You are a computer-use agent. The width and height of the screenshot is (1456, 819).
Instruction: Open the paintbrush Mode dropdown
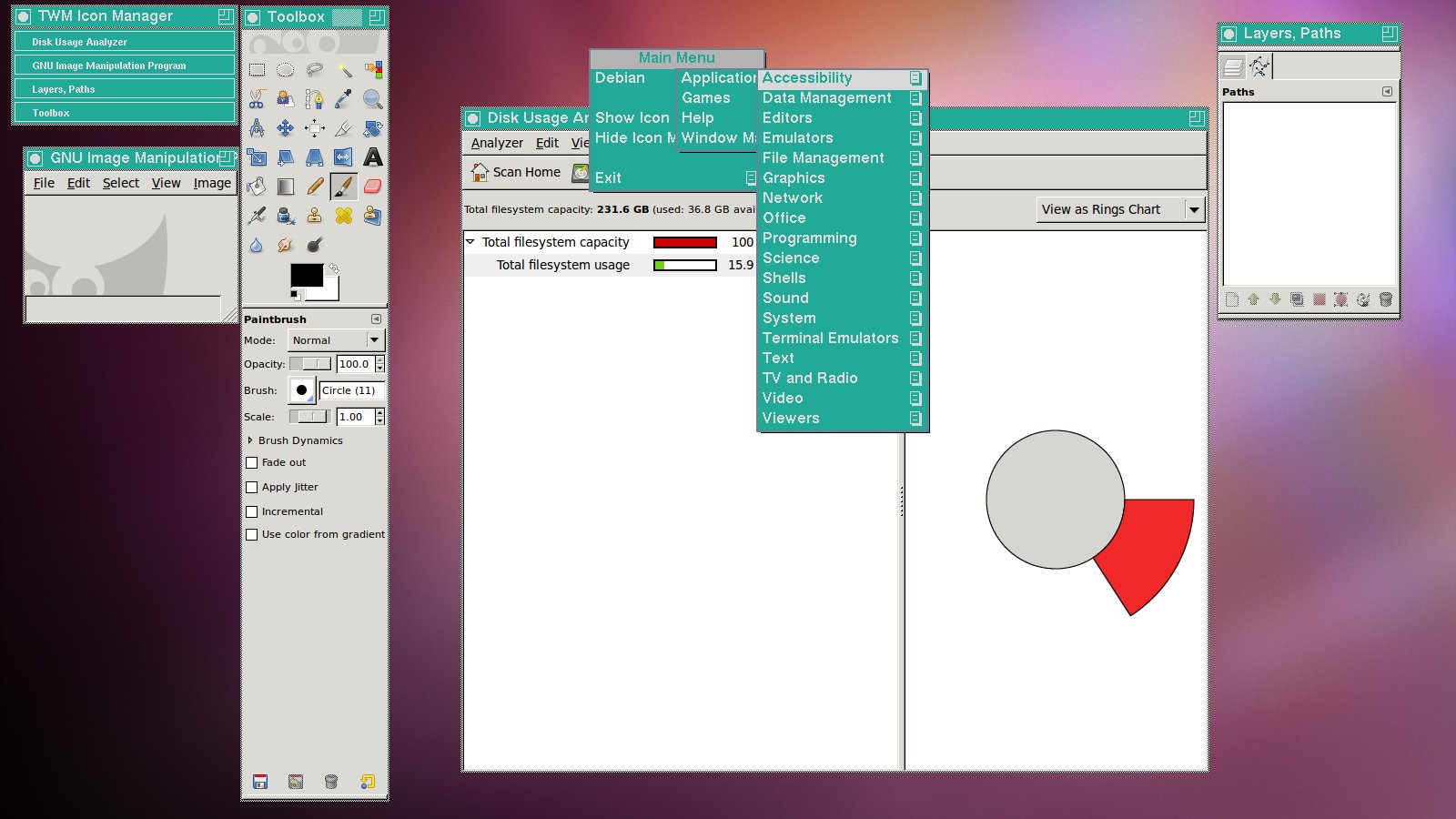tap(337, 340)
